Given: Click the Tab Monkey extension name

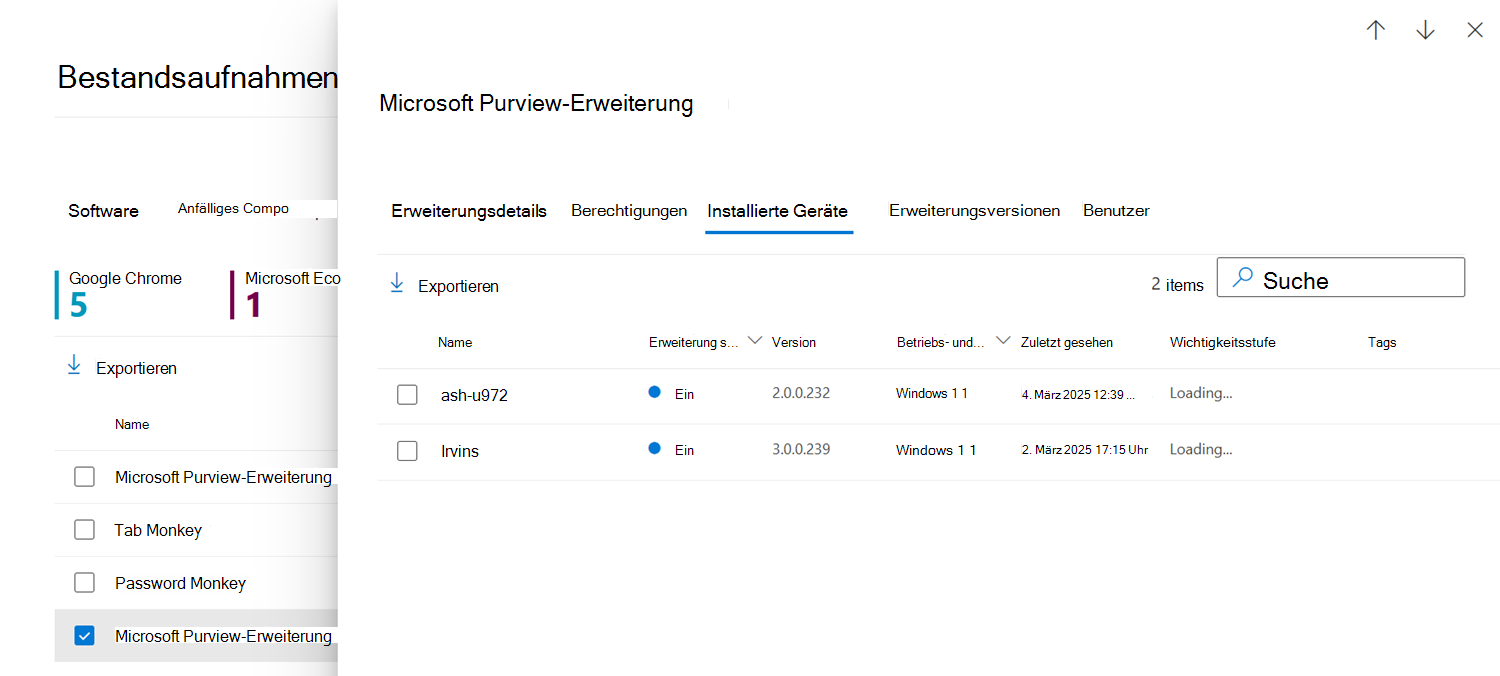Looking at the screenshot, I should pos(158,530).
